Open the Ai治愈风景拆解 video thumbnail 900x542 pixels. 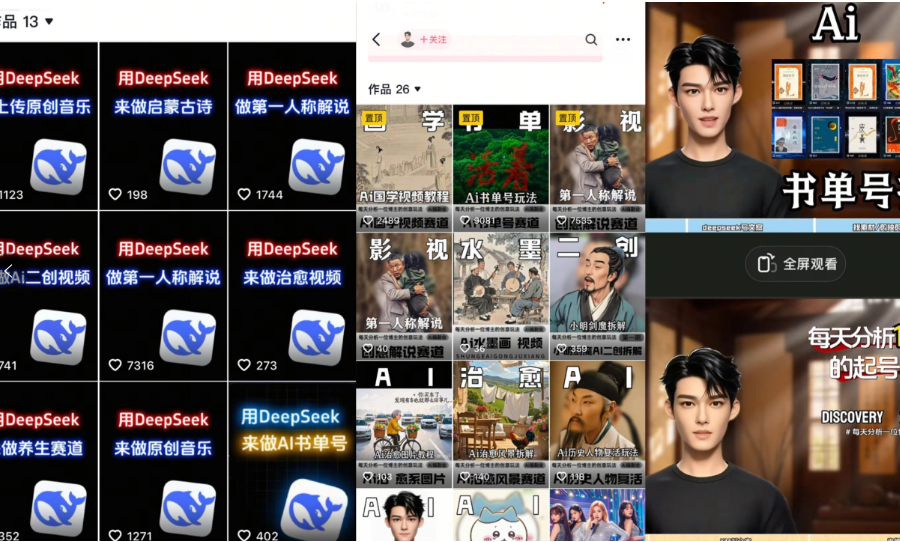[x=500, y=420]
